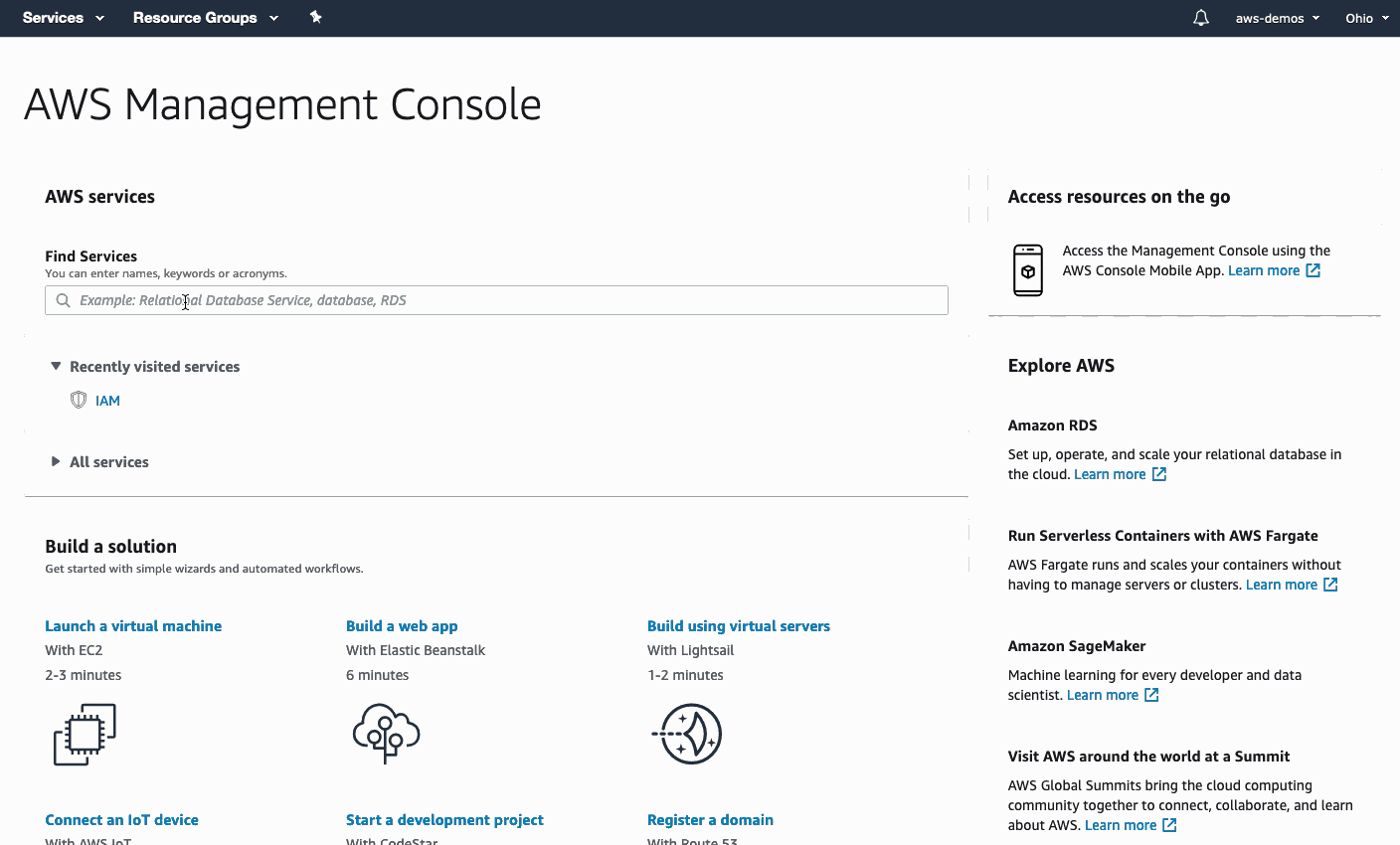The height and width of the screenshot is (845, 1400).
Task: Click the Build a solution heading
Action: tap(110, 546)
